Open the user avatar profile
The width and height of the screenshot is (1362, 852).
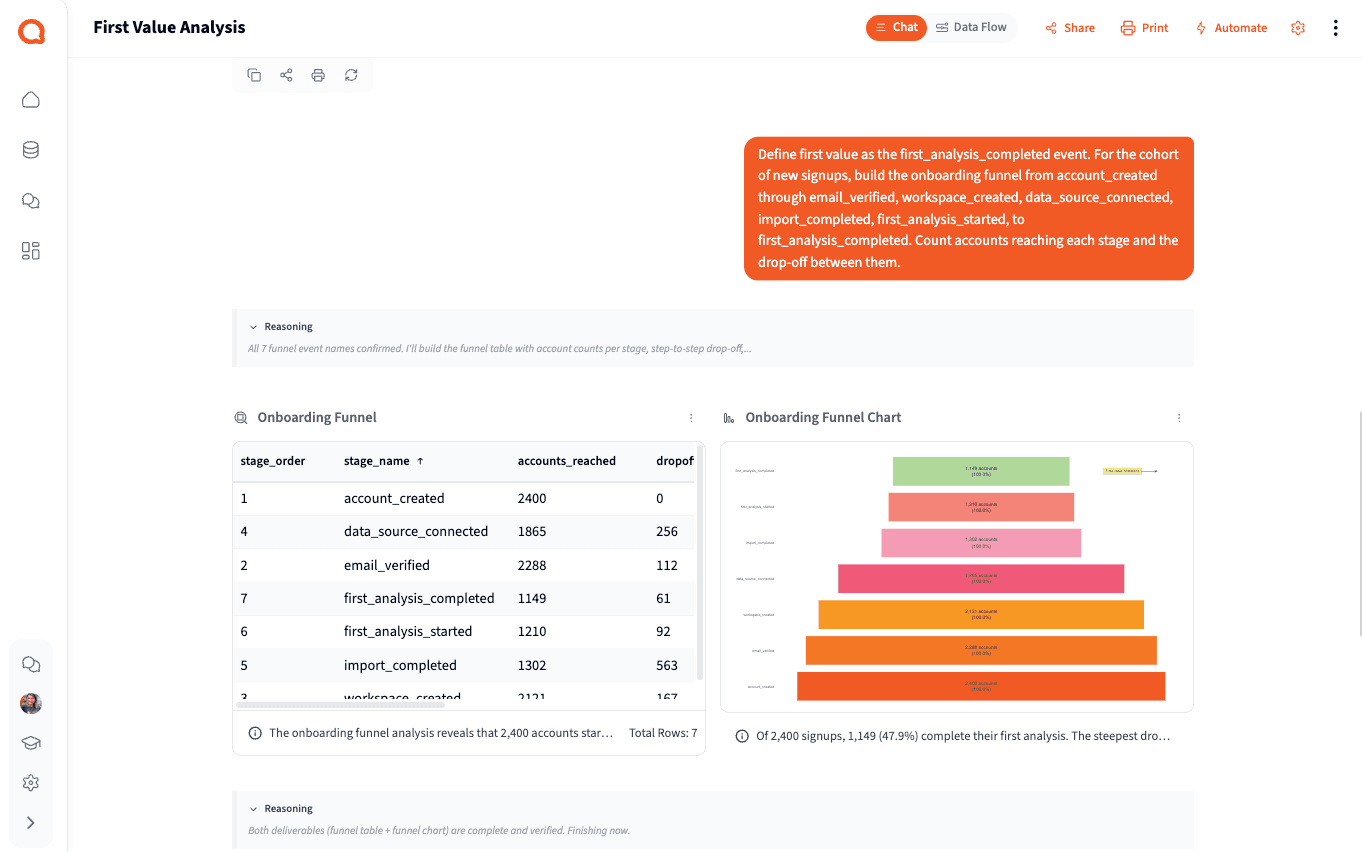[31, 703]
